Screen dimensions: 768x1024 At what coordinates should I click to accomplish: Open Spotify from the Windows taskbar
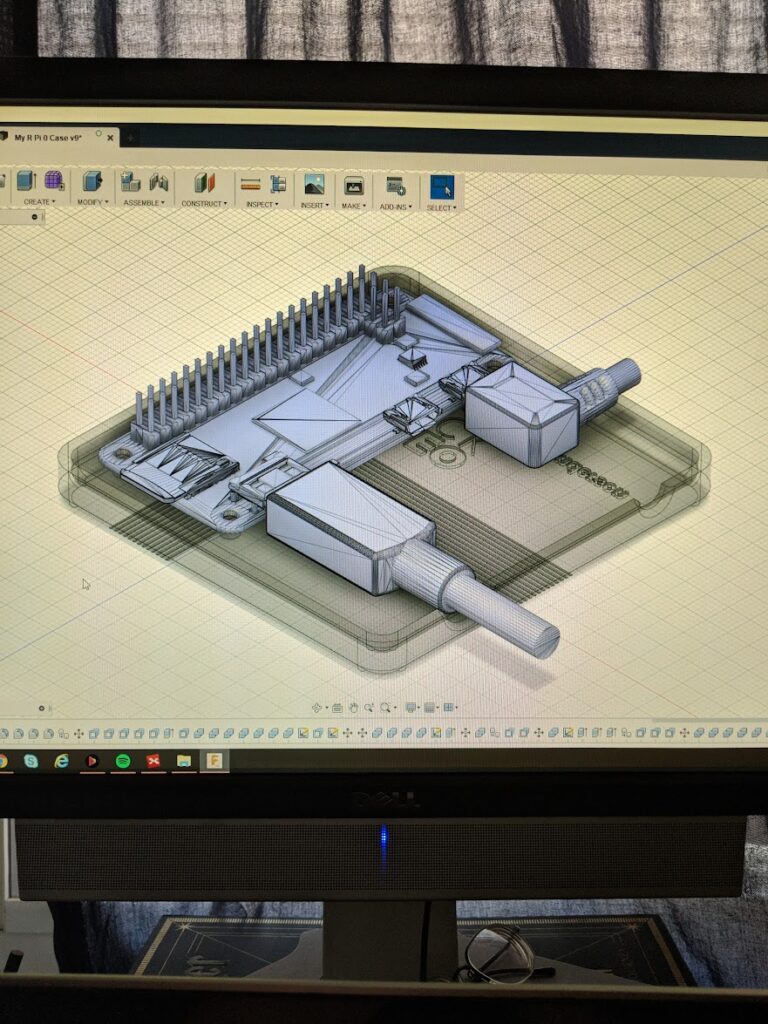pyautogui.click(x=123, y=761)
